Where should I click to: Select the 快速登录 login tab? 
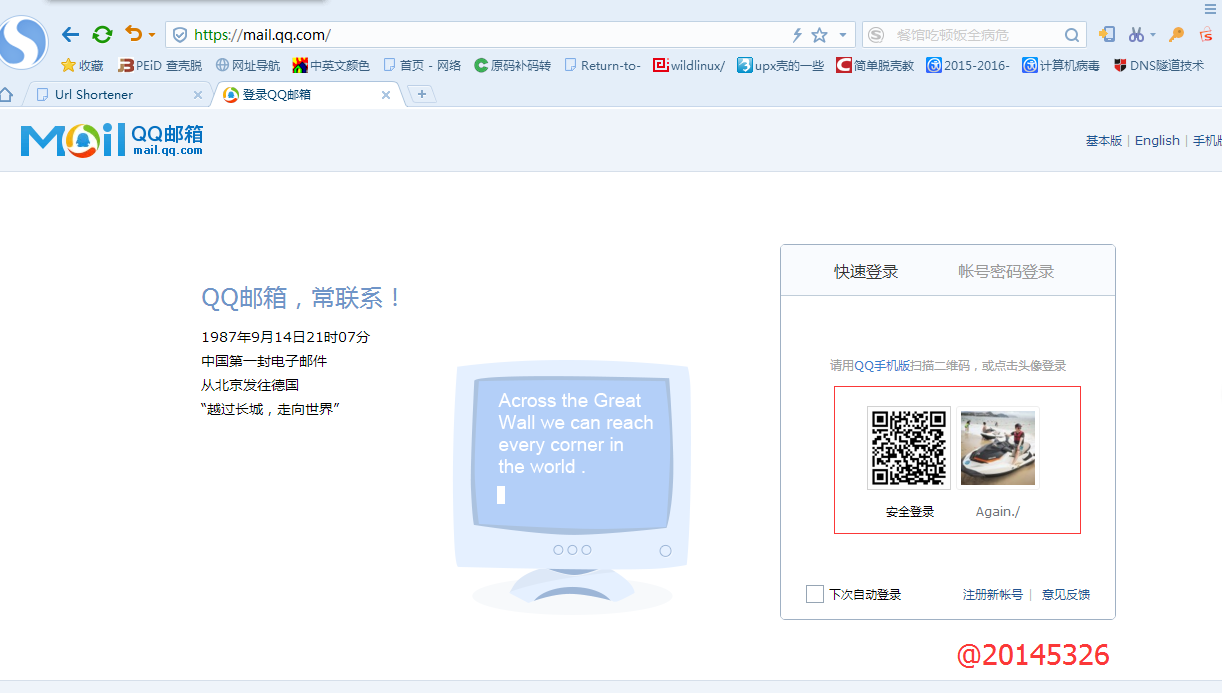[866, 272]
